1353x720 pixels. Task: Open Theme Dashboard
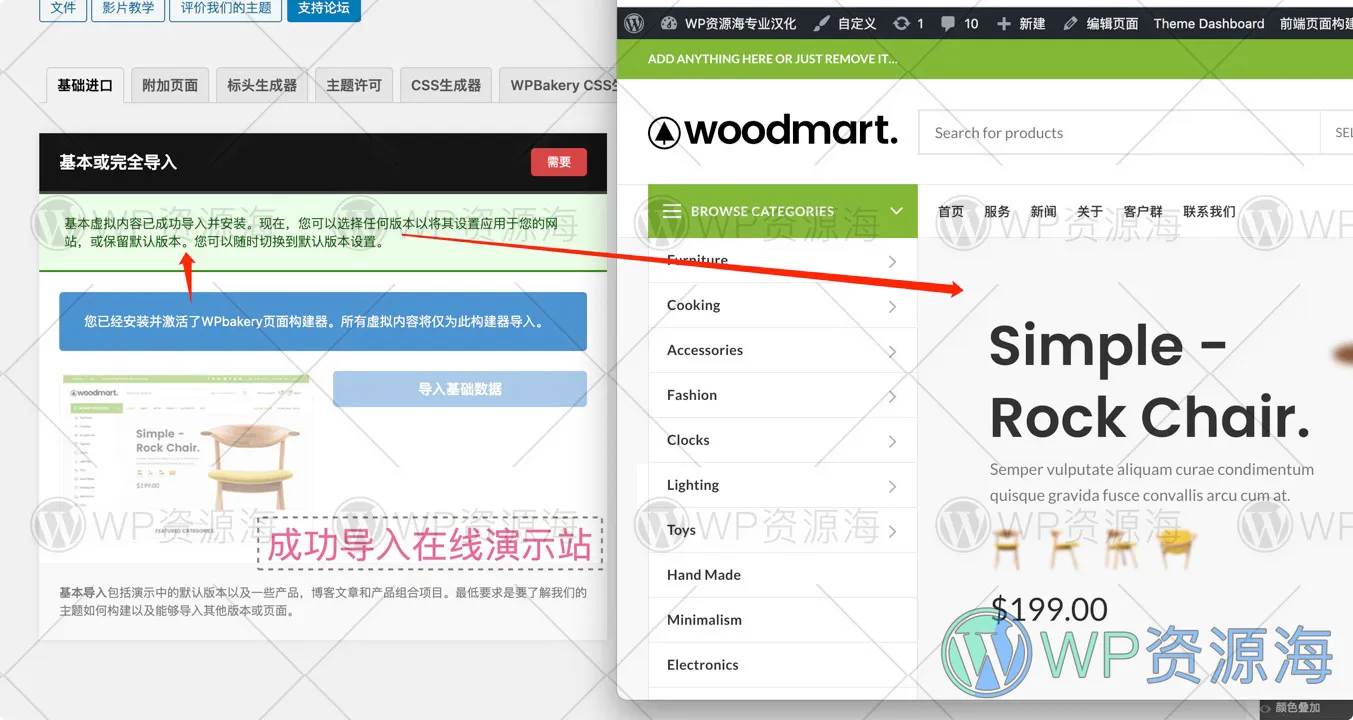point(1208,22)
